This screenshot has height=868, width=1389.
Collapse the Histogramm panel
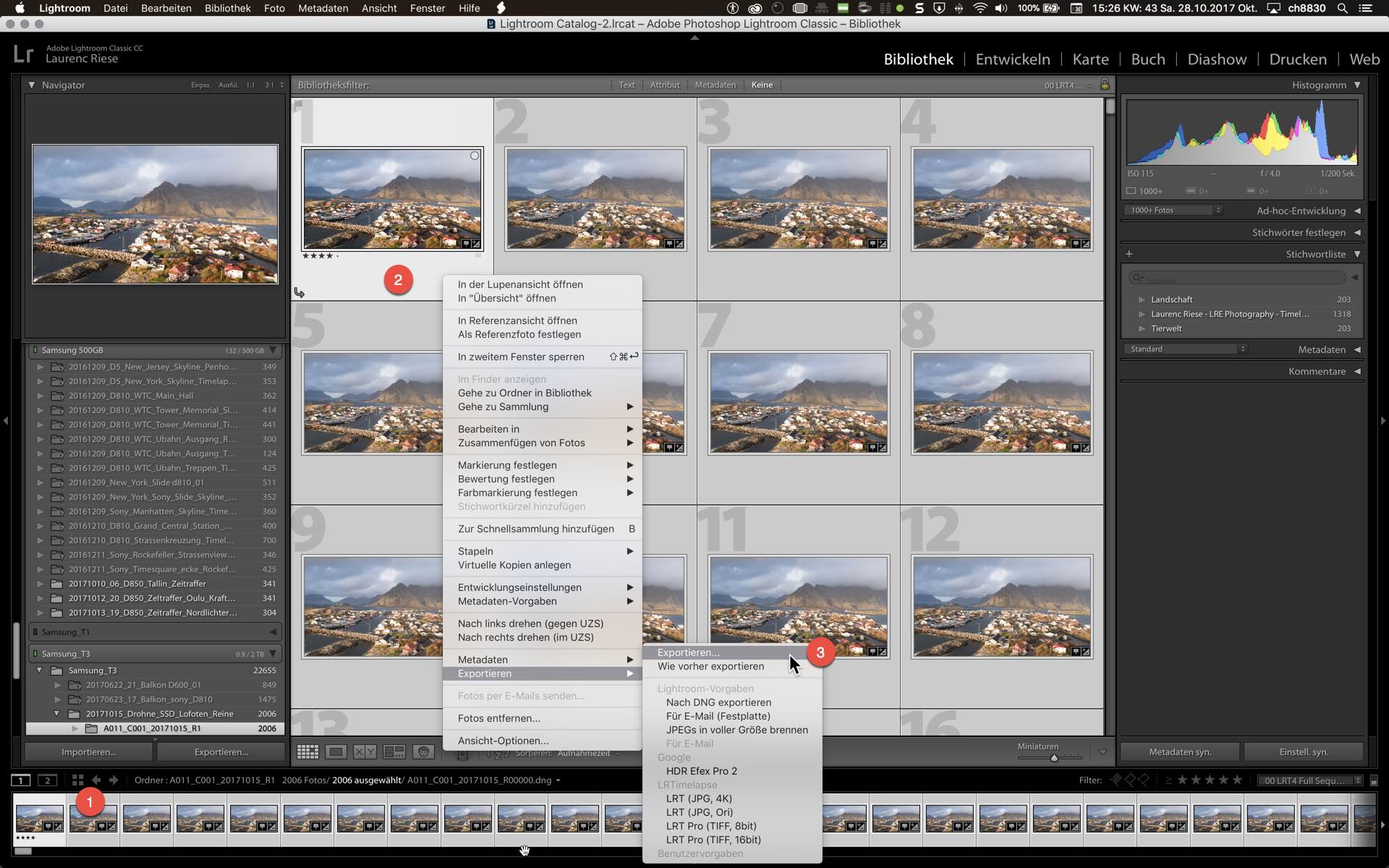(1357, 85)
